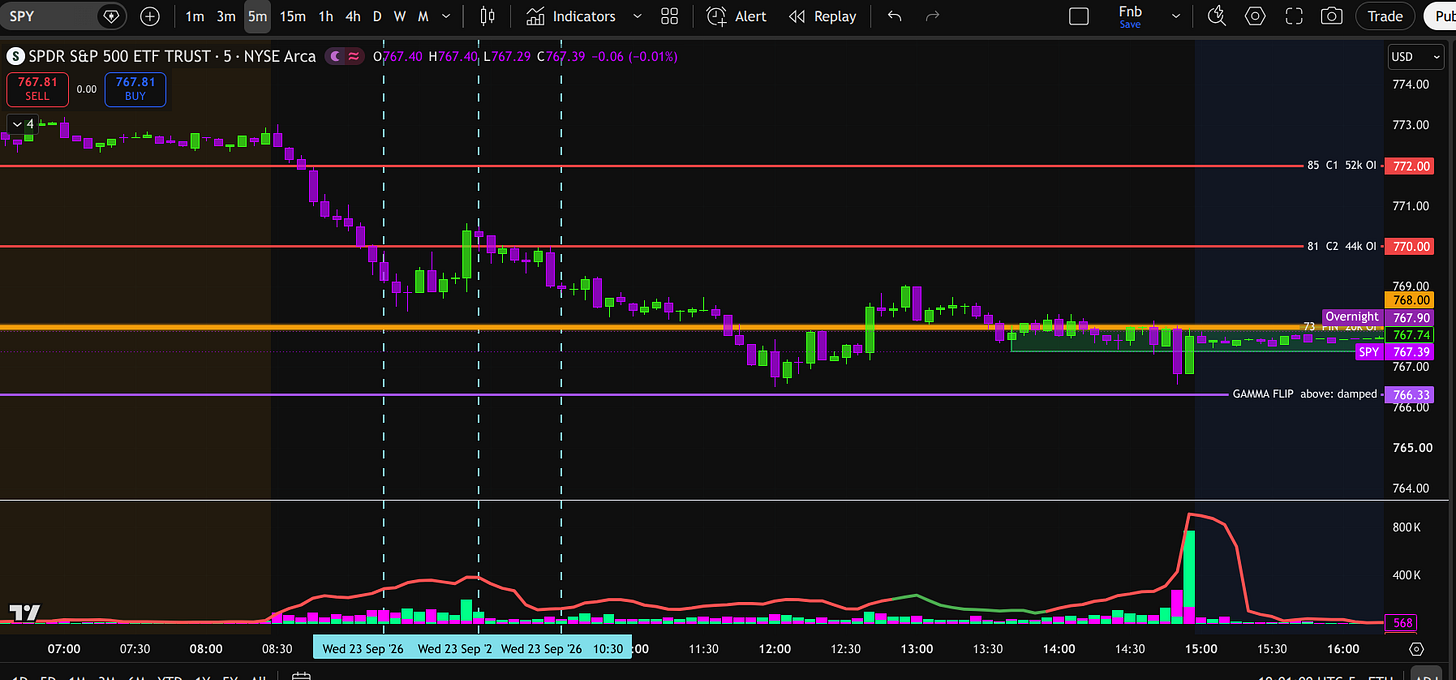Screen dimensions: 1456x680
Task: Select the 1h timeframe
Action: [x=326, y=16]
